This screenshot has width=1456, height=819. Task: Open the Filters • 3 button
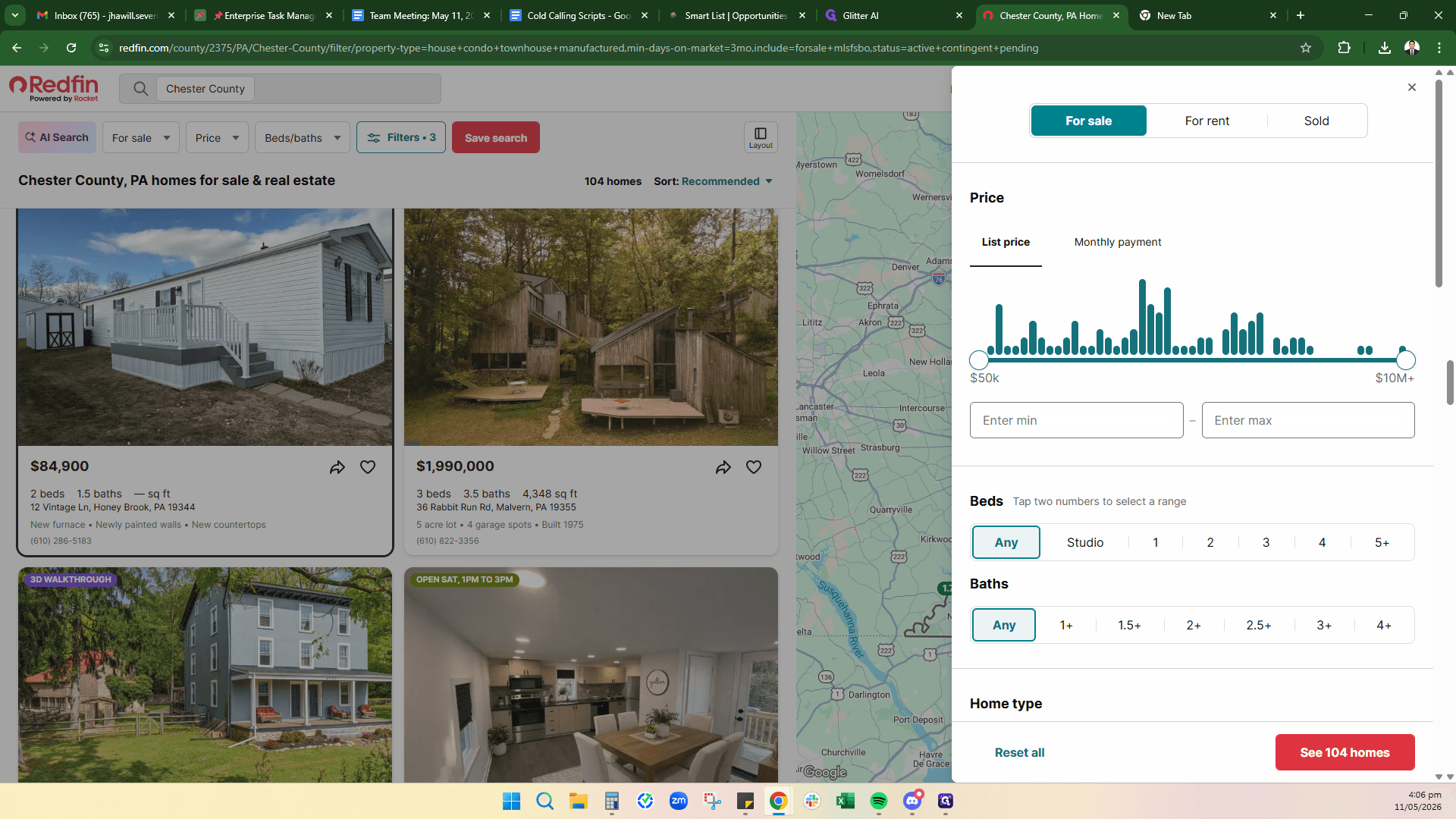tap(401, 137)
